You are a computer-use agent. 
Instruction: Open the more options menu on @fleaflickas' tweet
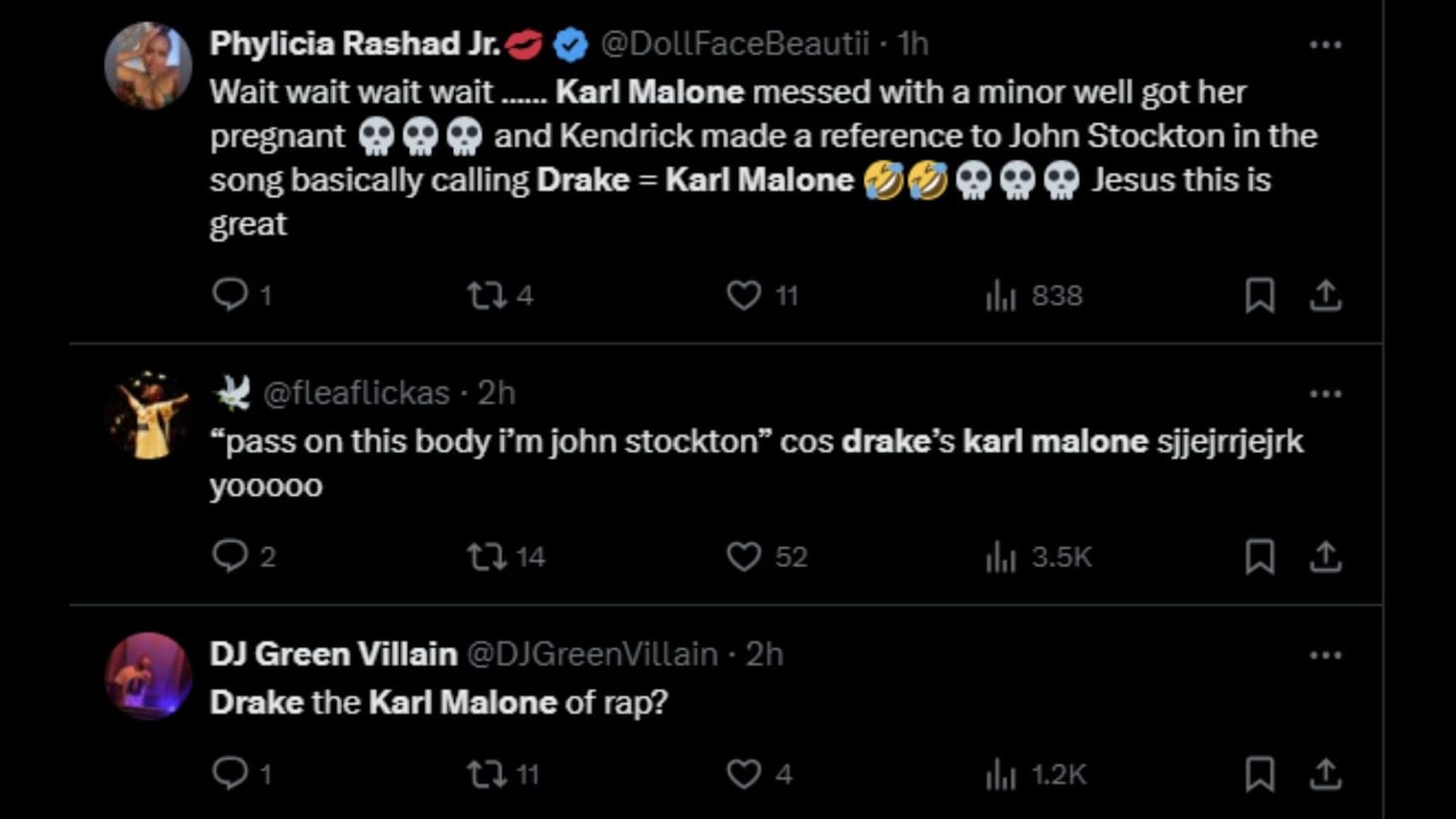[1326, 393]
